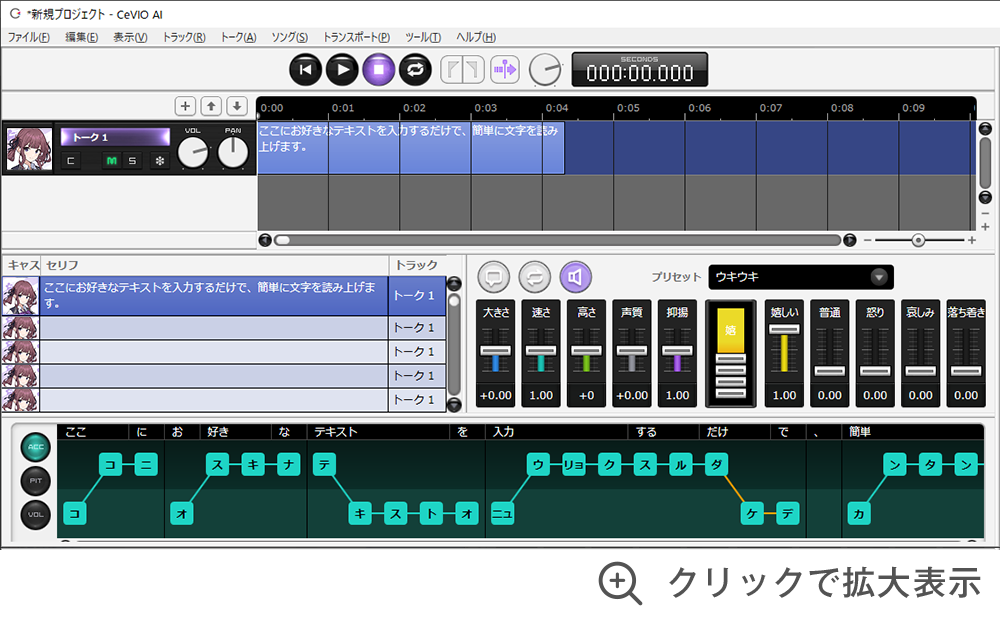Screen dimensions: 1000x618
Task: Click the repeat speech loop button
Action: (534, 277)
